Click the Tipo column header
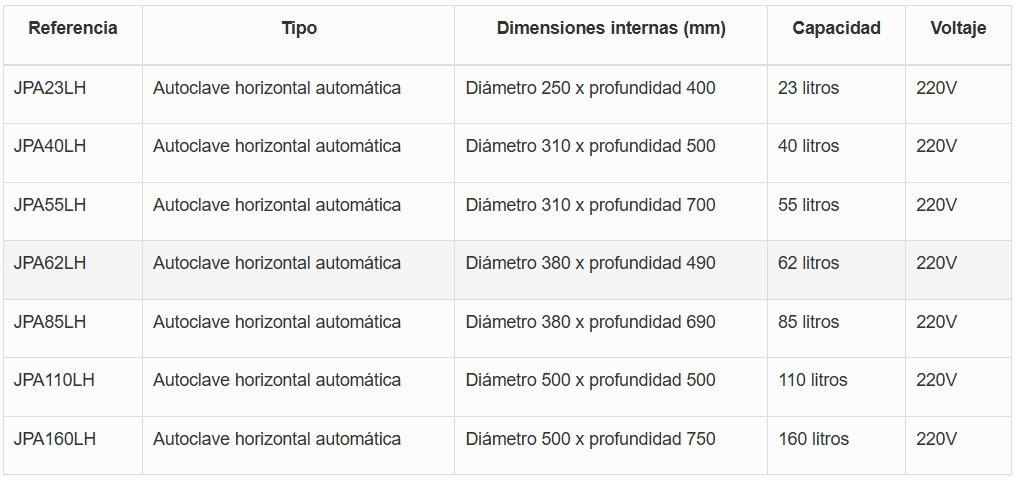Image resolution: width=1015 pixels, height=477 pixels. 299,28
